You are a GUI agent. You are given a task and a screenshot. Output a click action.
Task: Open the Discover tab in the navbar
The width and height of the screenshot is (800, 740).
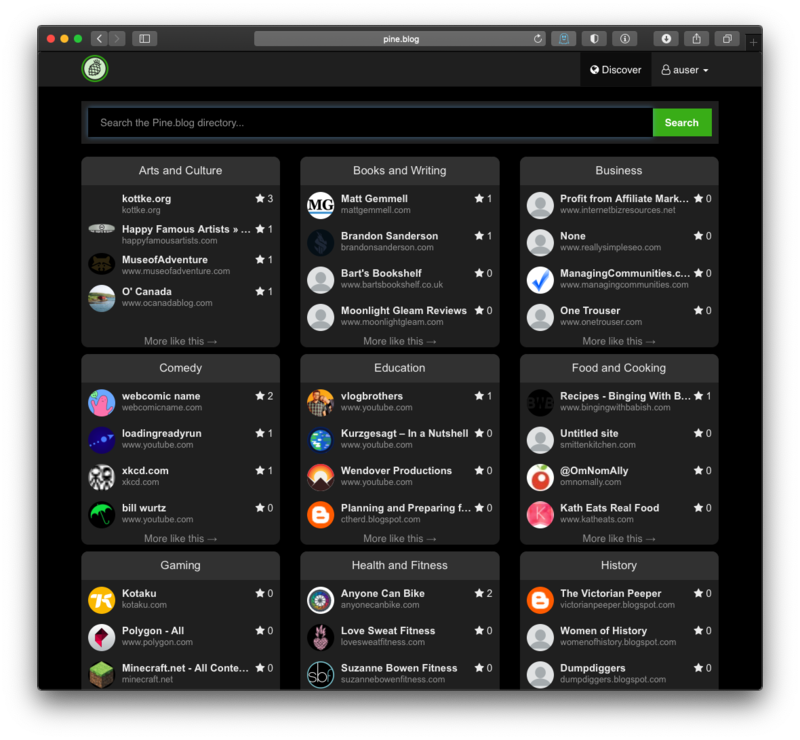(x=616, y=70)
